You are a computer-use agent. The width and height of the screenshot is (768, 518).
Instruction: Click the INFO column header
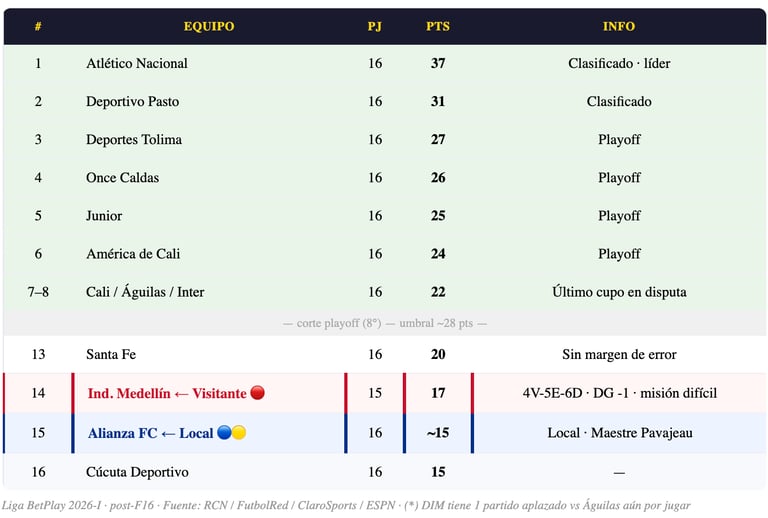point(619,26)
